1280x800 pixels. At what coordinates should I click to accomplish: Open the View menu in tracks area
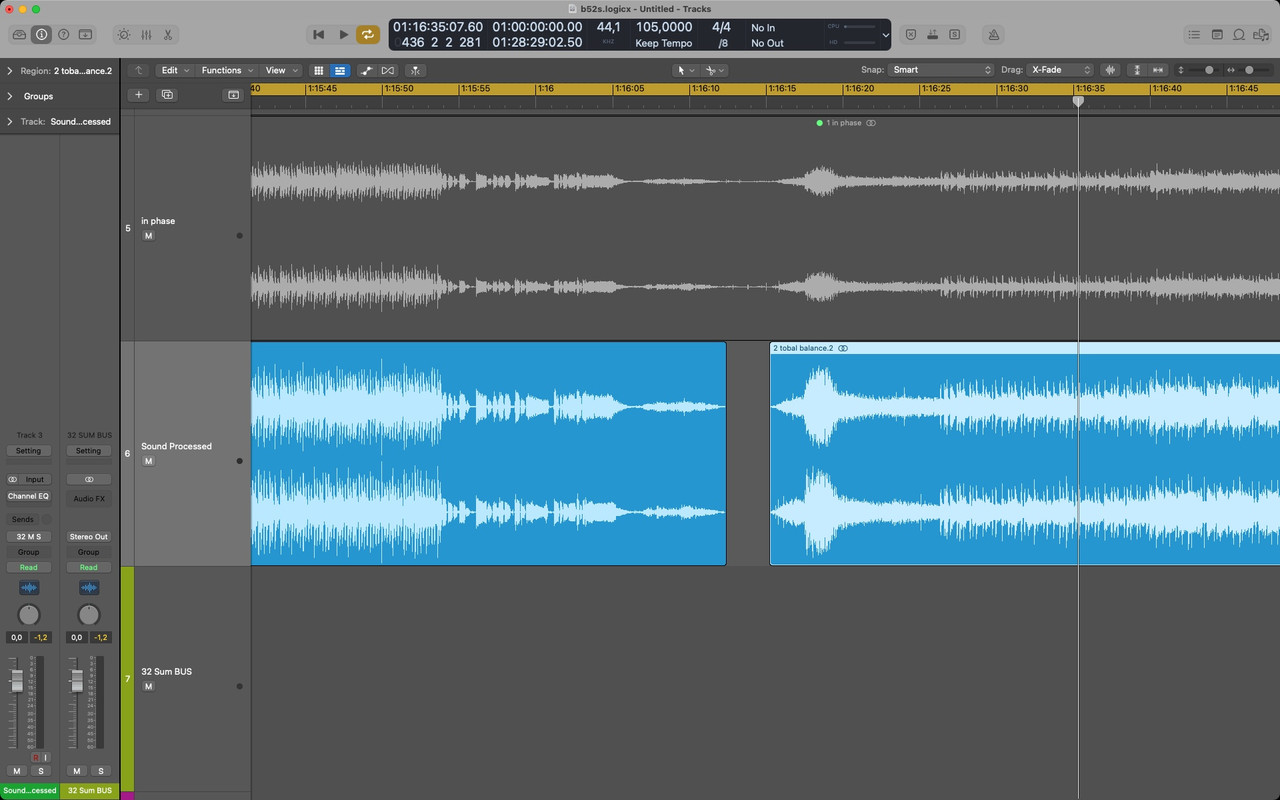coord(280,70)
